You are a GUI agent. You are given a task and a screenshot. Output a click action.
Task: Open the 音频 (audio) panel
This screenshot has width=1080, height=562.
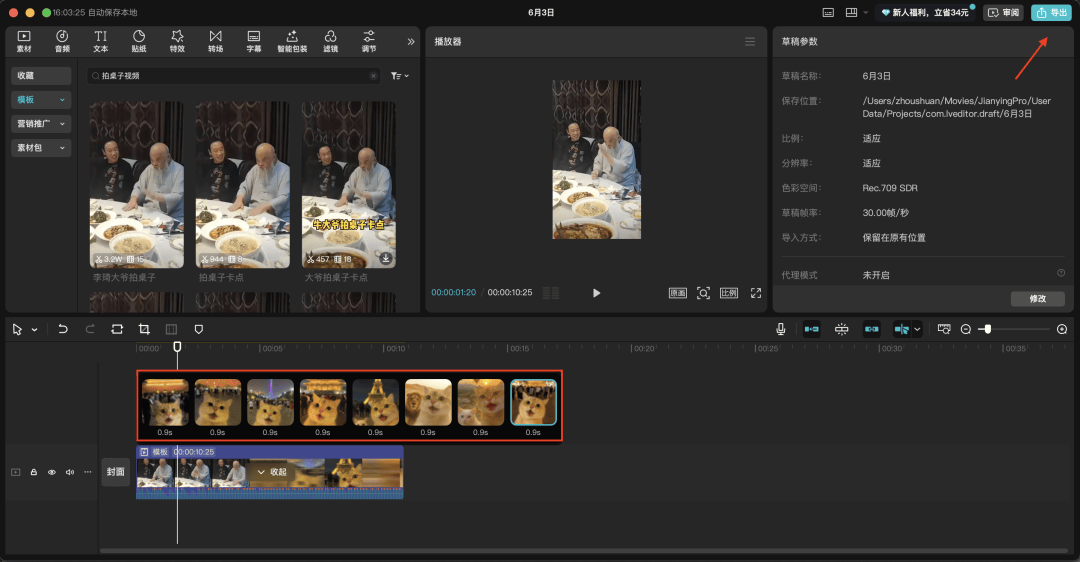(x=62, y=41)
